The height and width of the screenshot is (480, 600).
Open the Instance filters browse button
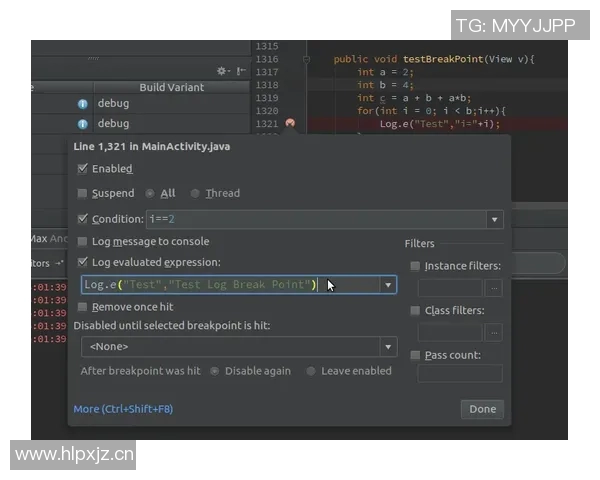click(493, 288)
